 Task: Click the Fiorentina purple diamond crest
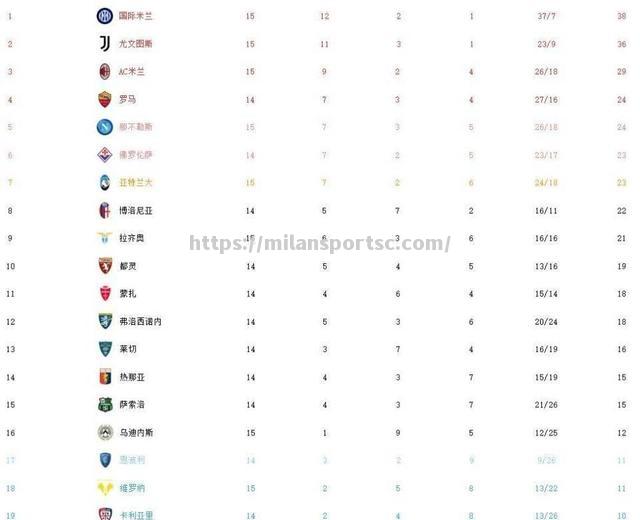[x=104, y=155]
